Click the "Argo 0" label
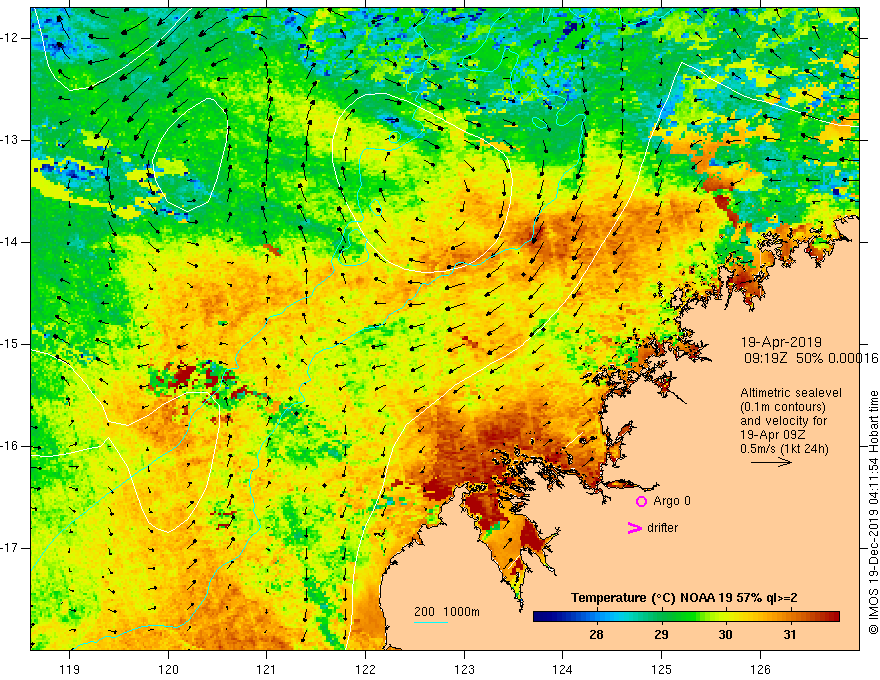The width and height of the screenshot is (880, 680). click(x=672, y=501)
